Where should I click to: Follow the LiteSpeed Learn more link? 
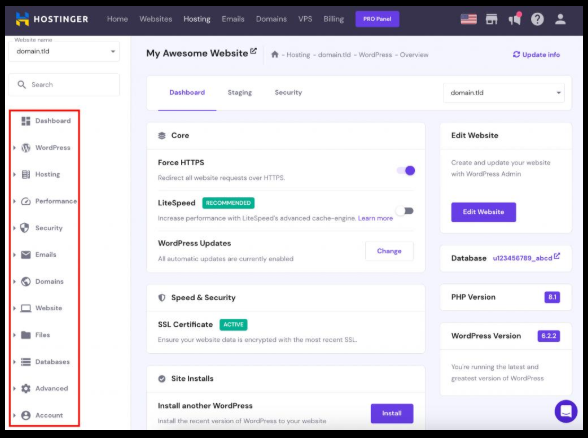375,218
